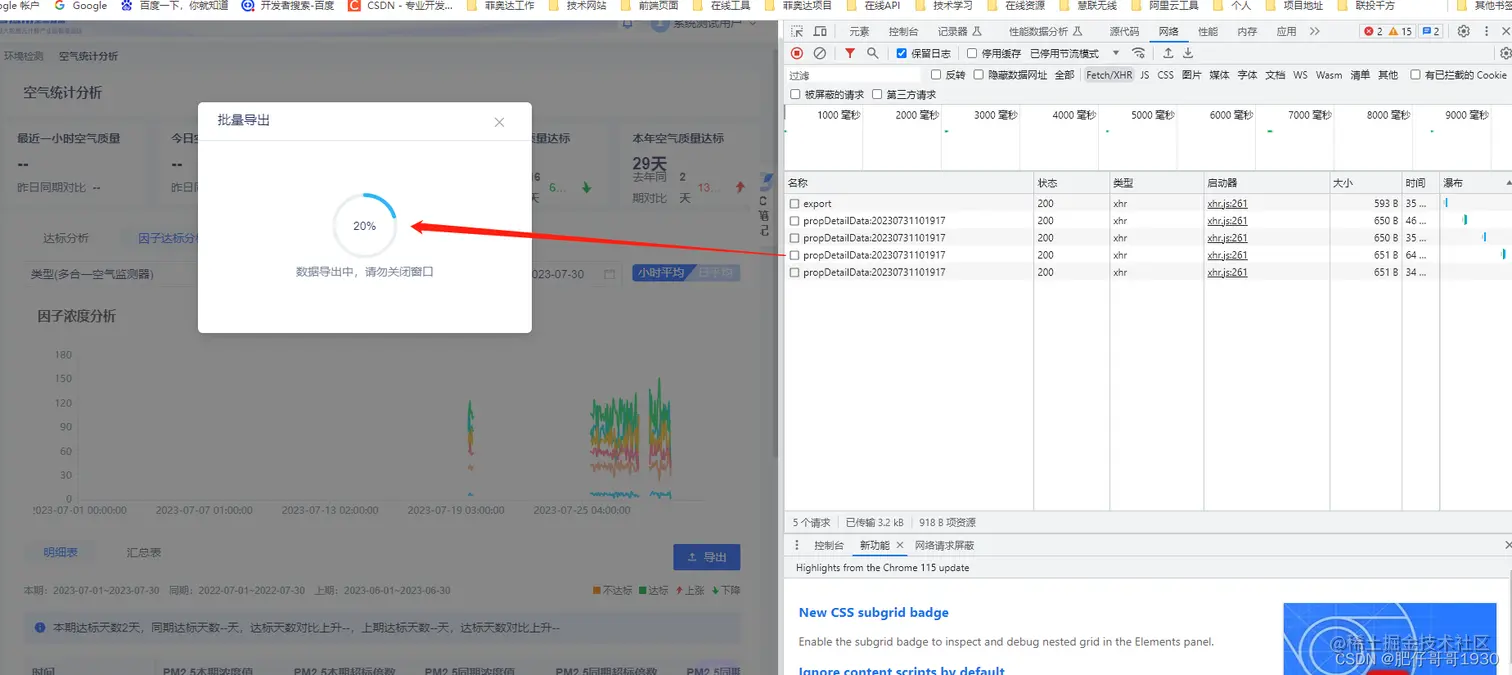Image resolution: width=1512 pixels, height=675 pixels.
Task: Show more DevTools tabs with the double chevron
Action: [1315, 32]
